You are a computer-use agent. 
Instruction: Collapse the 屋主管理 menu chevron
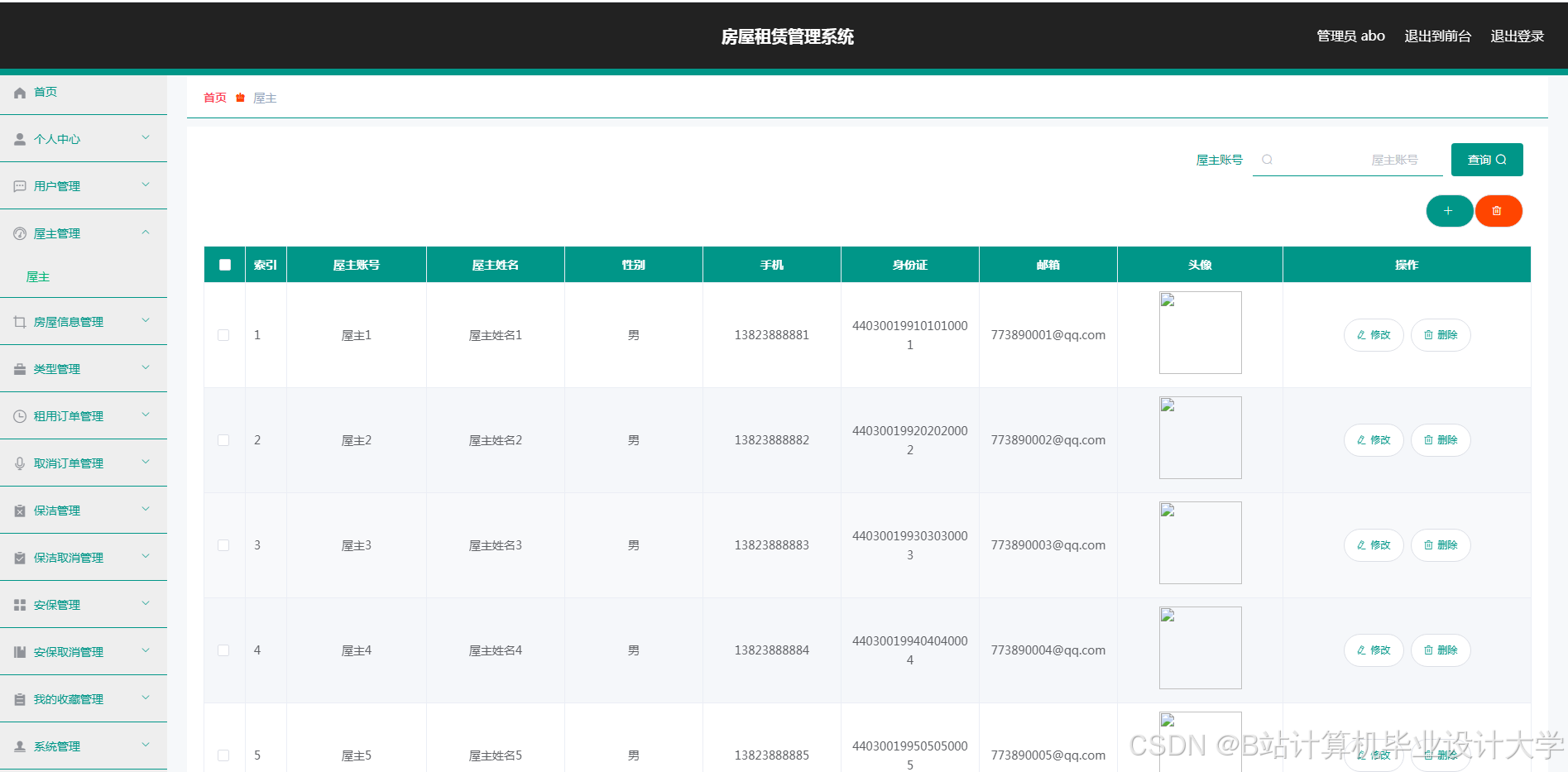[146, 233]
